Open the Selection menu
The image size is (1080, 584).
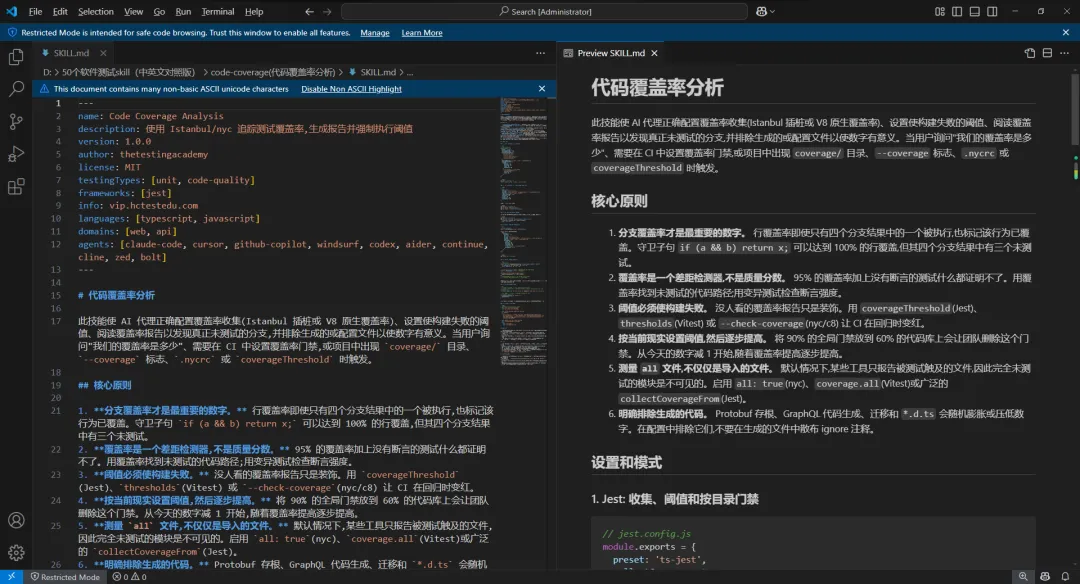[96, 12]
